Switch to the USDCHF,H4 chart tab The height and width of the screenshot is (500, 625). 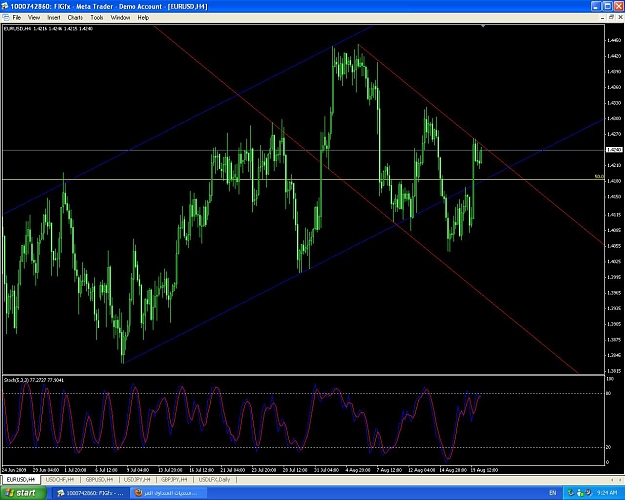[x=60, y=479]
